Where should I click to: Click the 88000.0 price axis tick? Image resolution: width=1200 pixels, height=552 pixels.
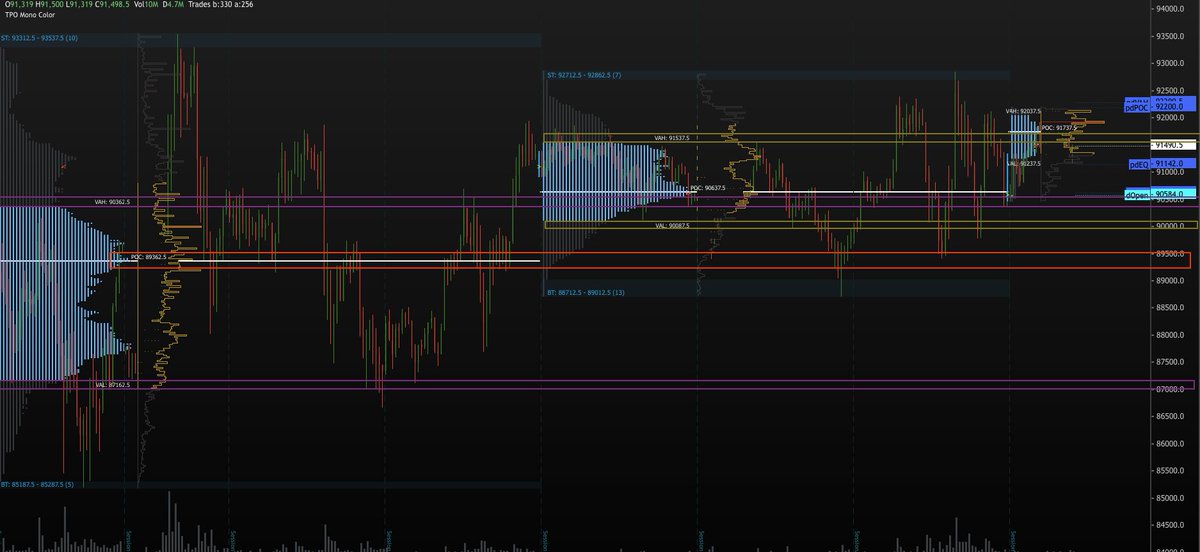(x=1170, y=334)
